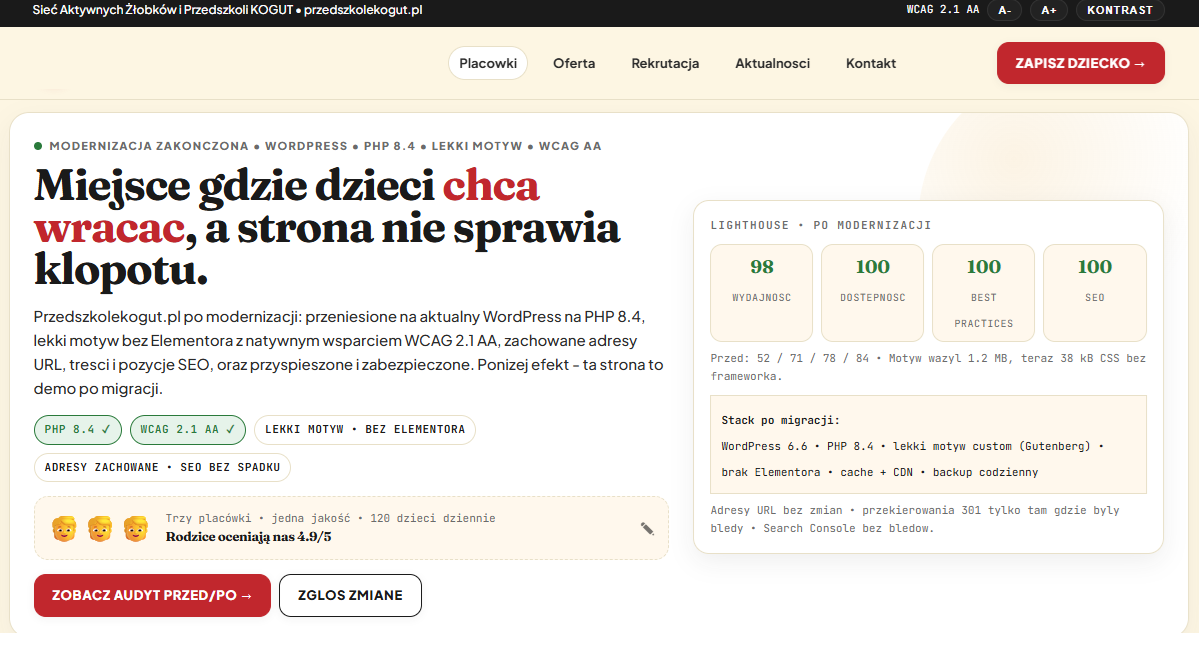The image size is (1199, 648).
Task: Click the LEKKI MOTYW · BEZ ELEMENTORA badge
Action: 365,429
